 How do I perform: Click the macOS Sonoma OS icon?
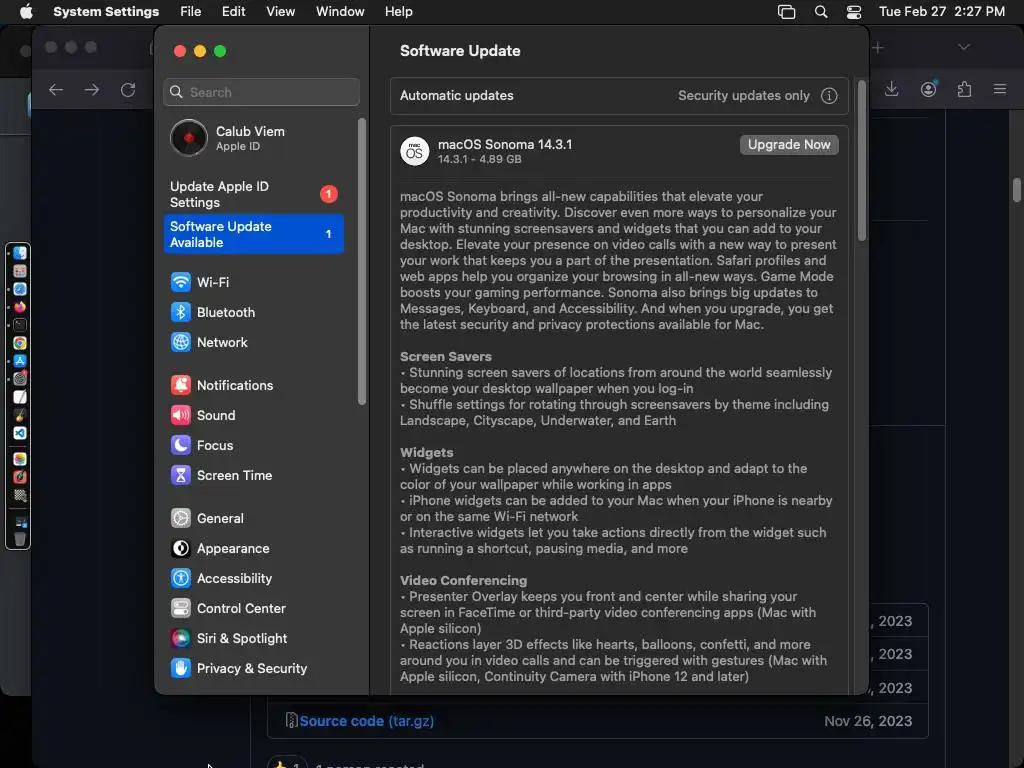pyautogui.click(x=414, y=152)
